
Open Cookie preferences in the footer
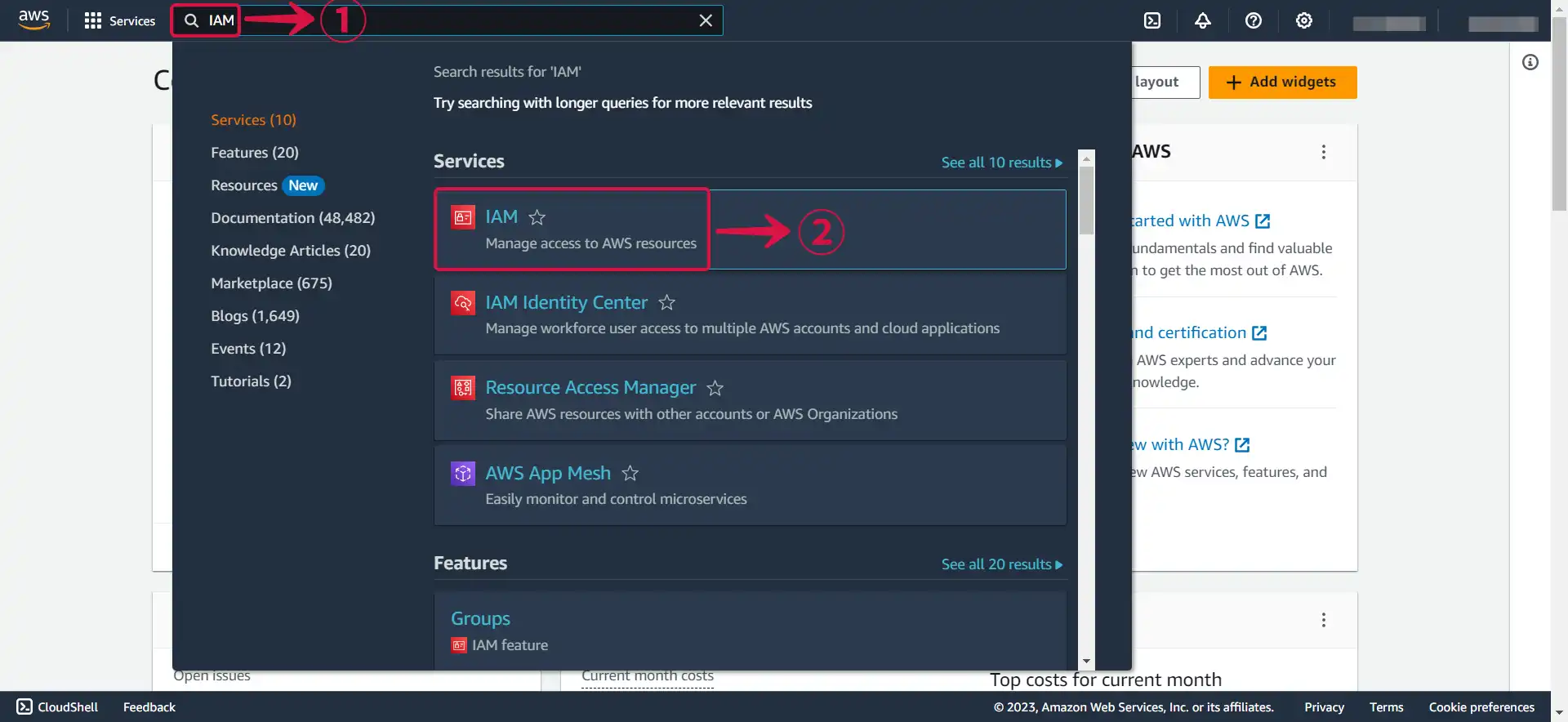tap(1481, 707)
